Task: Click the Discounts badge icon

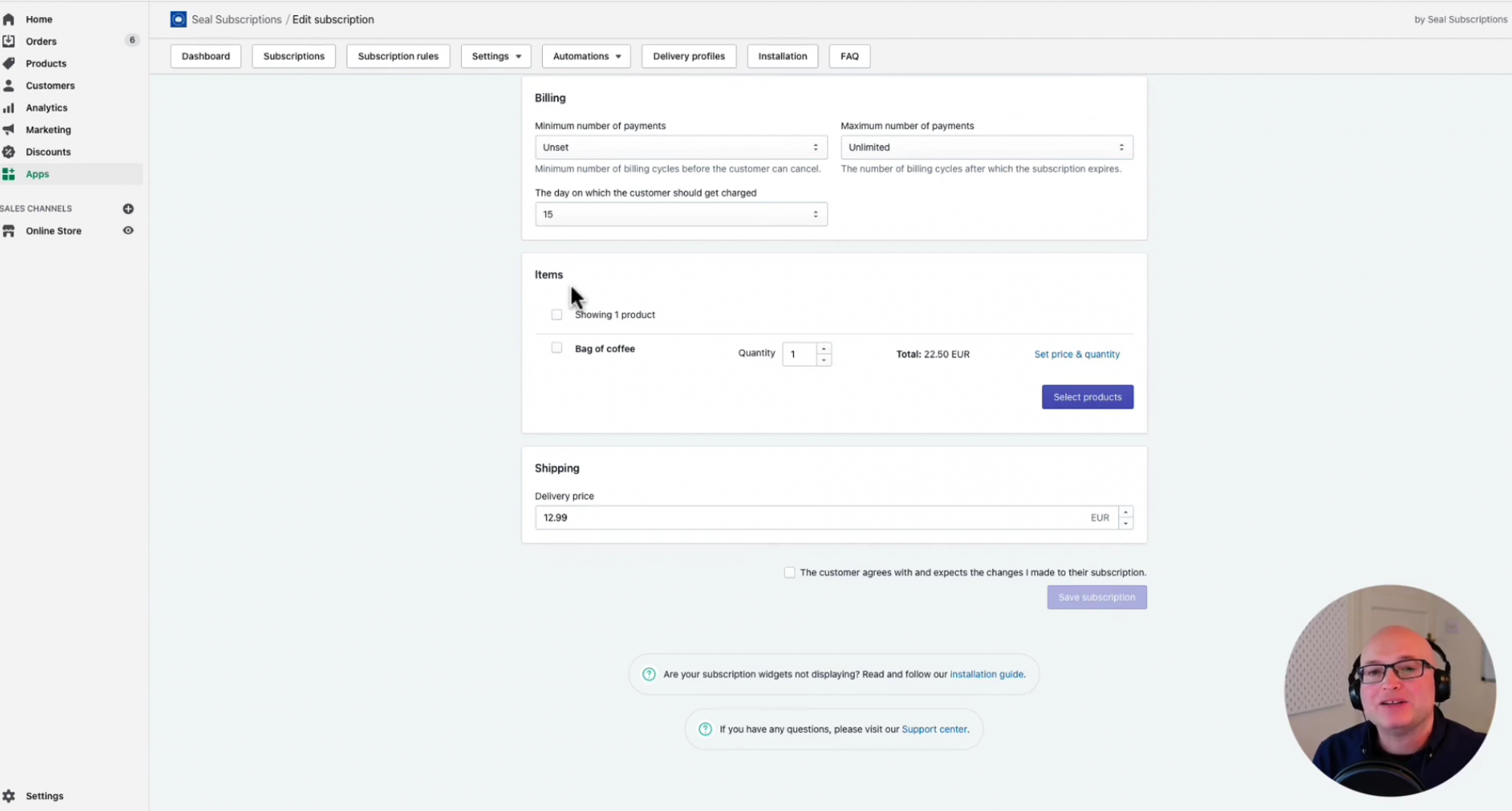Action: (x=9, y=152)
